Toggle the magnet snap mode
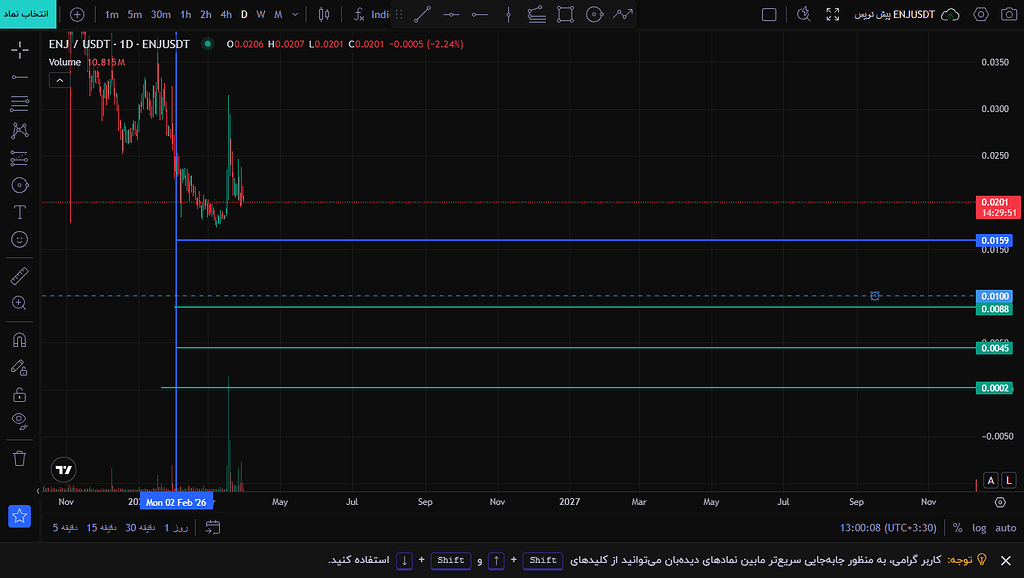The width and height of the screenshot is (1024, 578). 20,339
